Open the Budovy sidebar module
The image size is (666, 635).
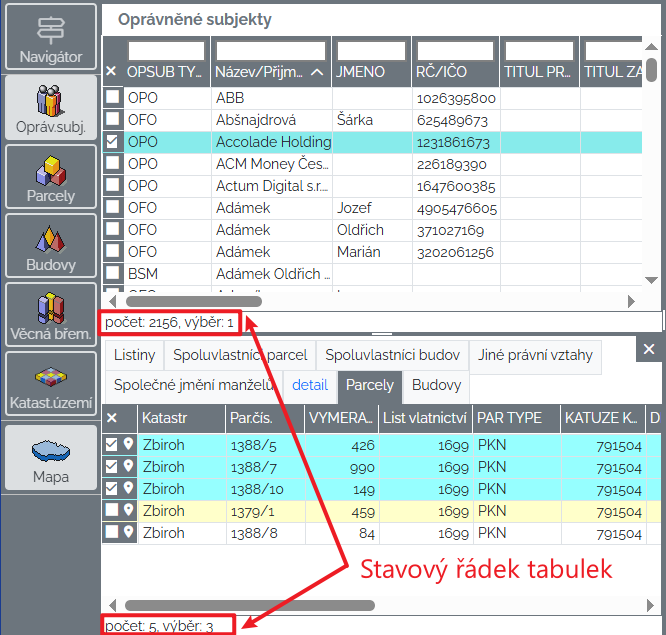[51, 247]
